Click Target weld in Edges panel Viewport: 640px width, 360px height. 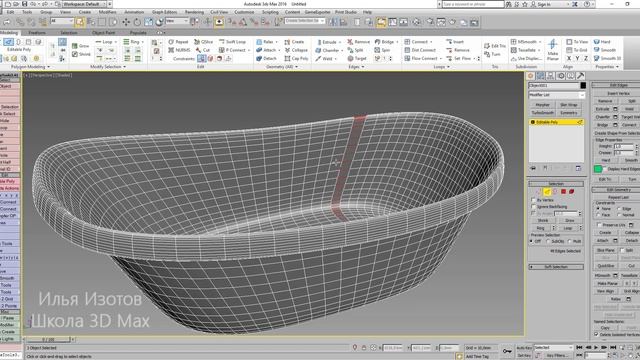click(x=357, y=58)
